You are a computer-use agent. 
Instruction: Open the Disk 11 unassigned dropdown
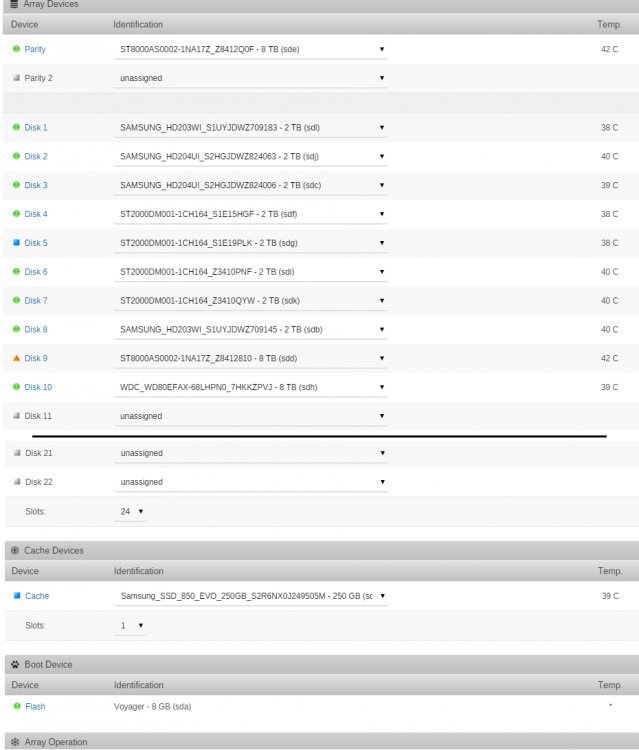[x=250, y=415]
